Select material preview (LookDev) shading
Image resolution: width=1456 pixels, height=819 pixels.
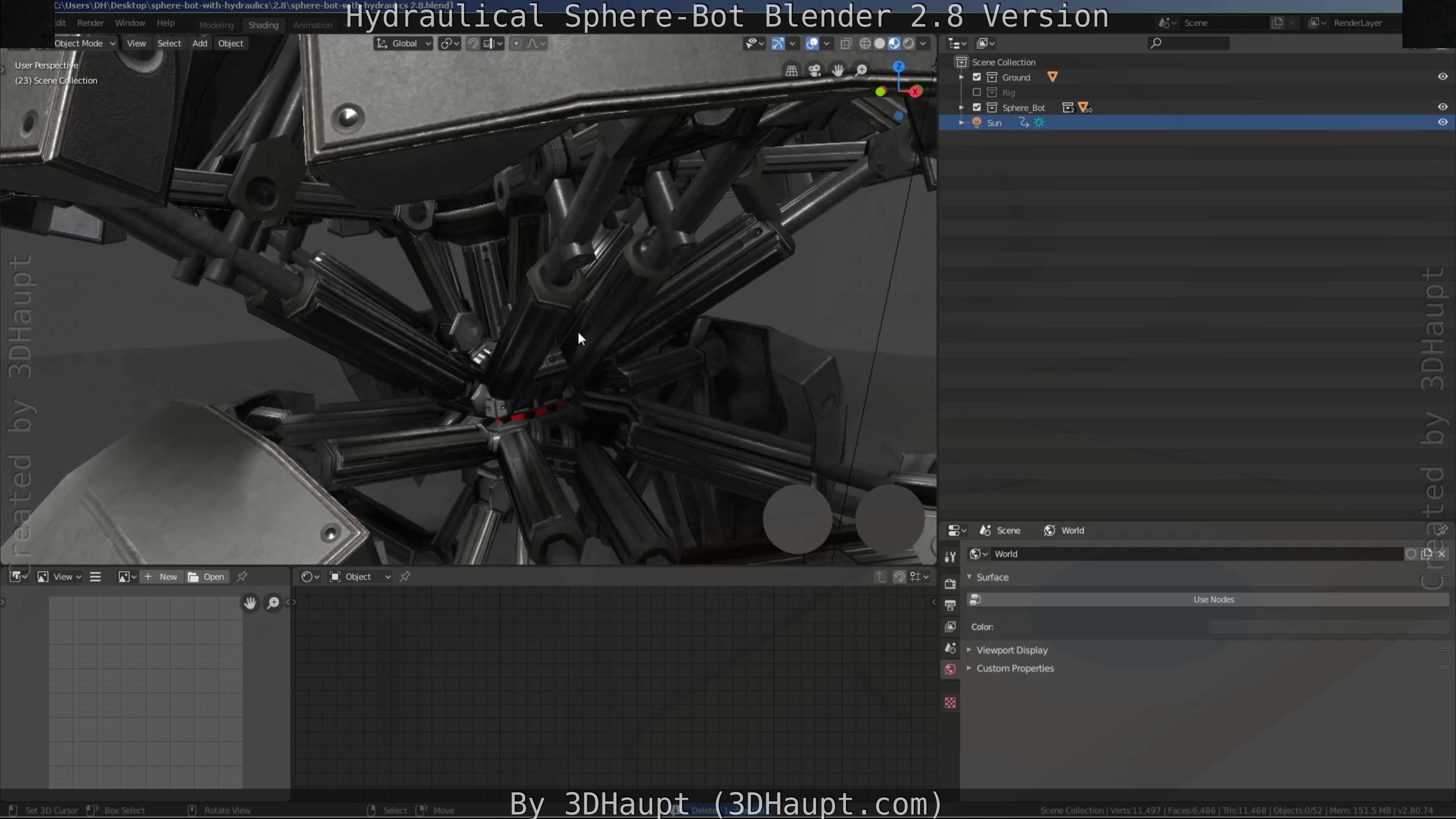[x=894, y=44]
